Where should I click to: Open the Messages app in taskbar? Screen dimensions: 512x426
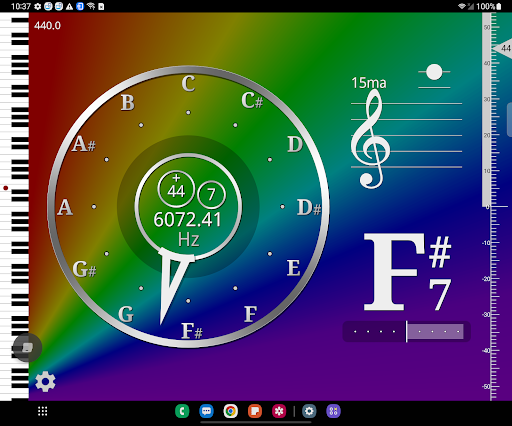[206, 411]
